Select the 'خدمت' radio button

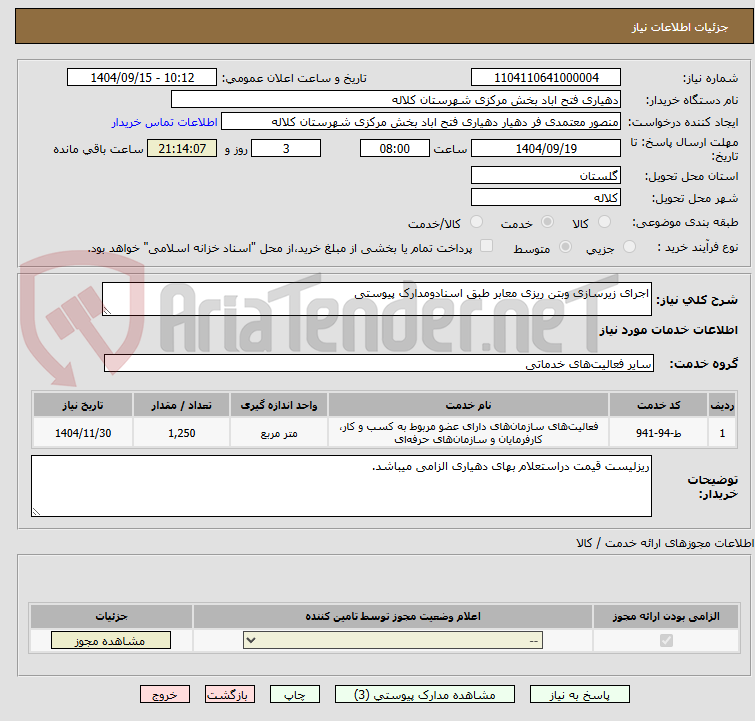[547, 222]
